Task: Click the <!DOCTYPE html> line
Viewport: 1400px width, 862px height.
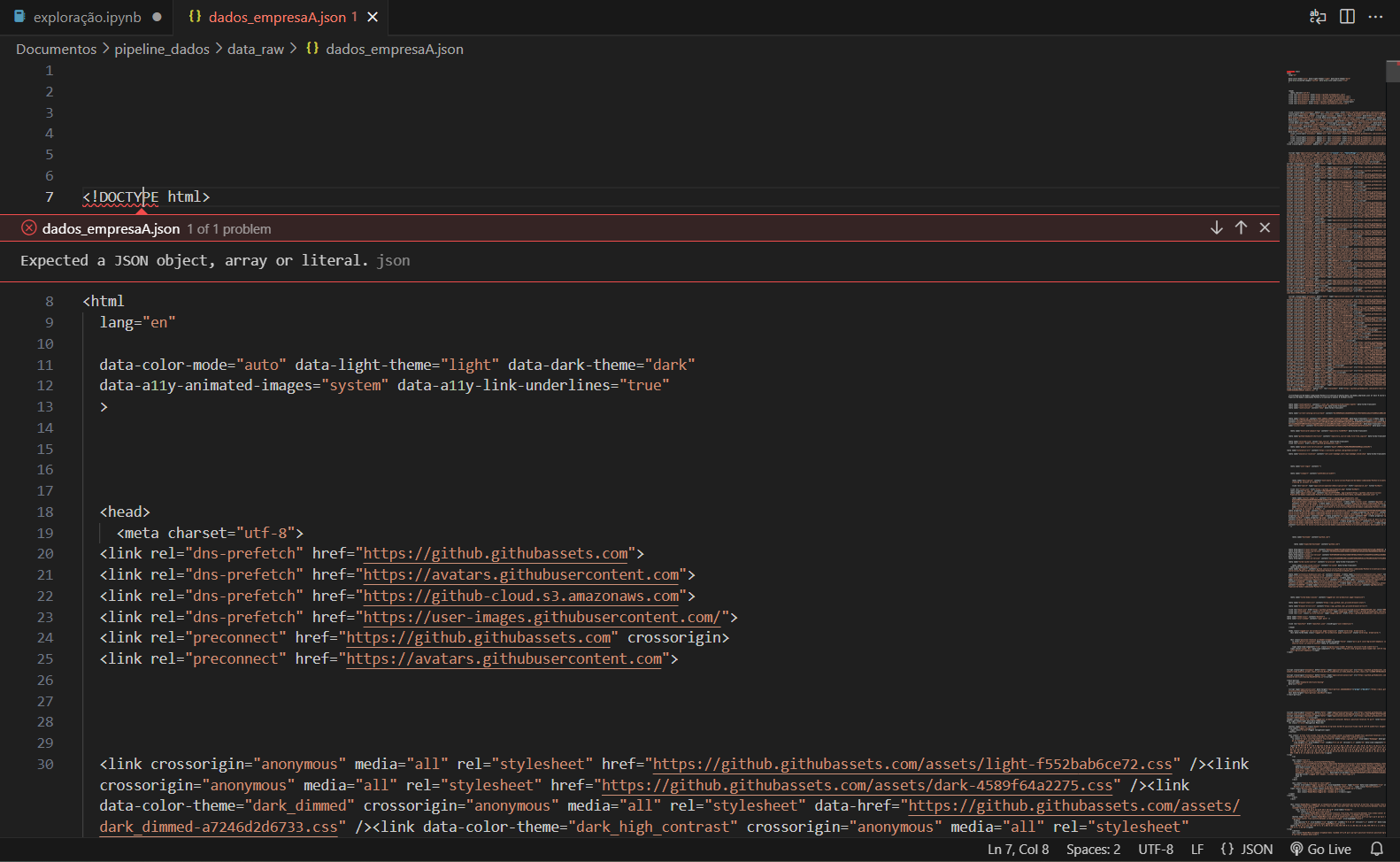Action: [146, 197]
